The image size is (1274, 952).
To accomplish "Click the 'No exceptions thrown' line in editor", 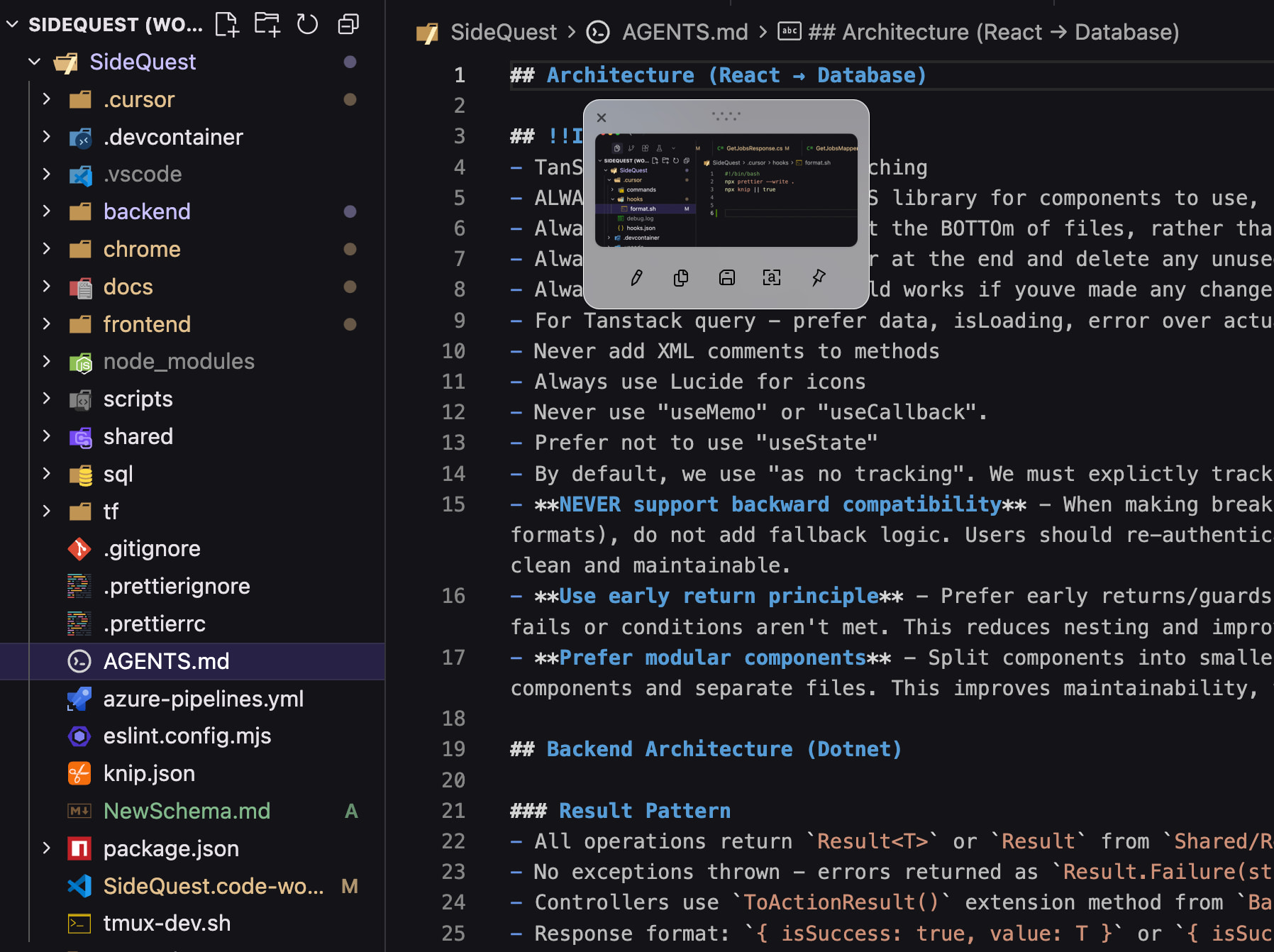I will 892,872.
